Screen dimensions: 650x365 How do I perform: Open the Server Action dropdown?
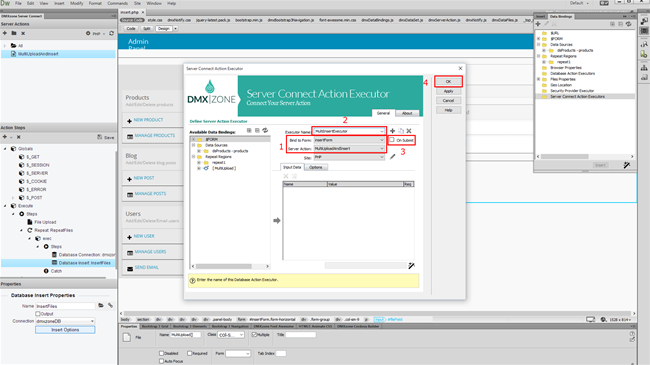click(349, 148)
